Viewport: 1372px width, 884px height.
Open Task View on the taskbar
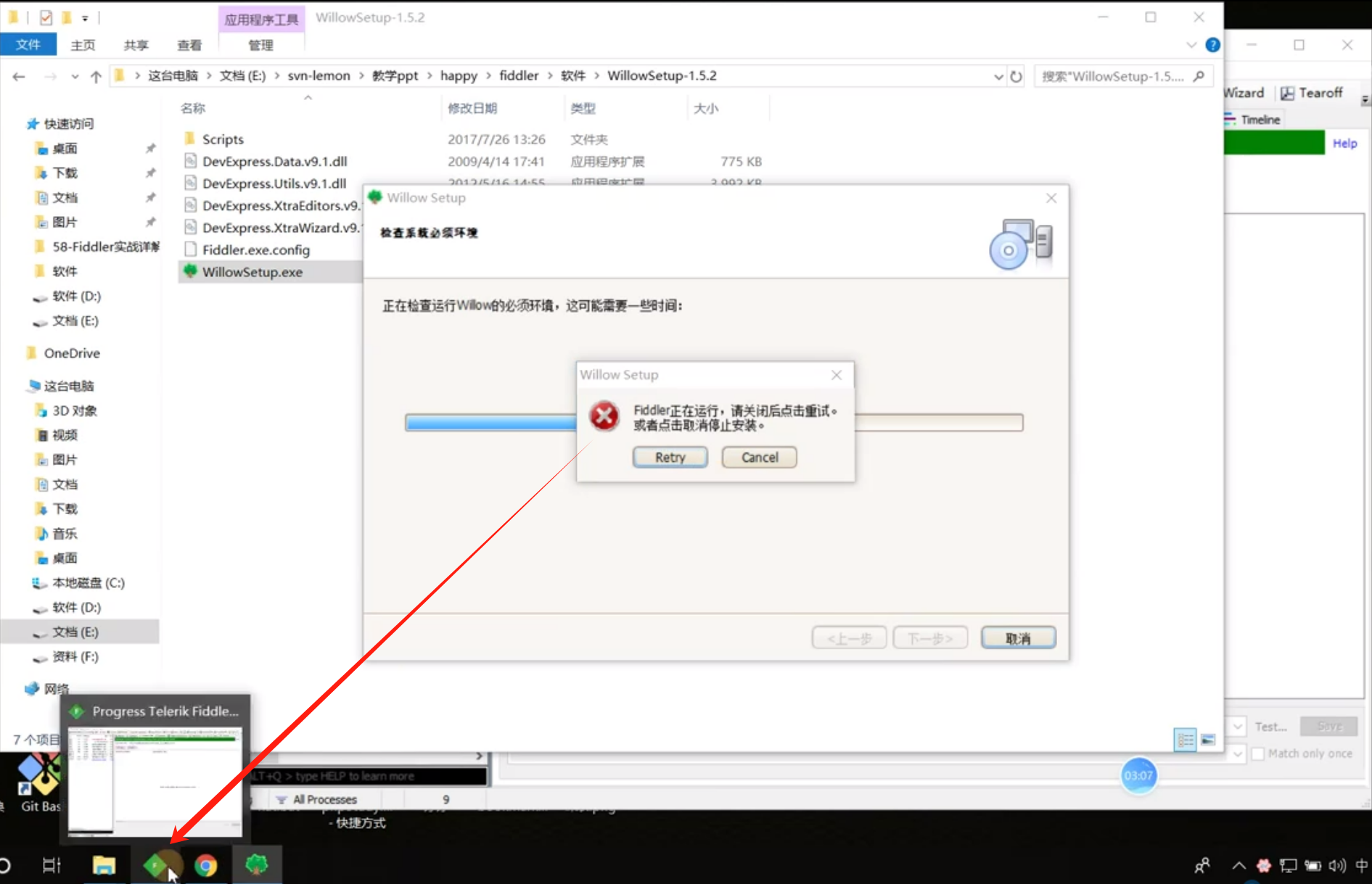(52, 865)
